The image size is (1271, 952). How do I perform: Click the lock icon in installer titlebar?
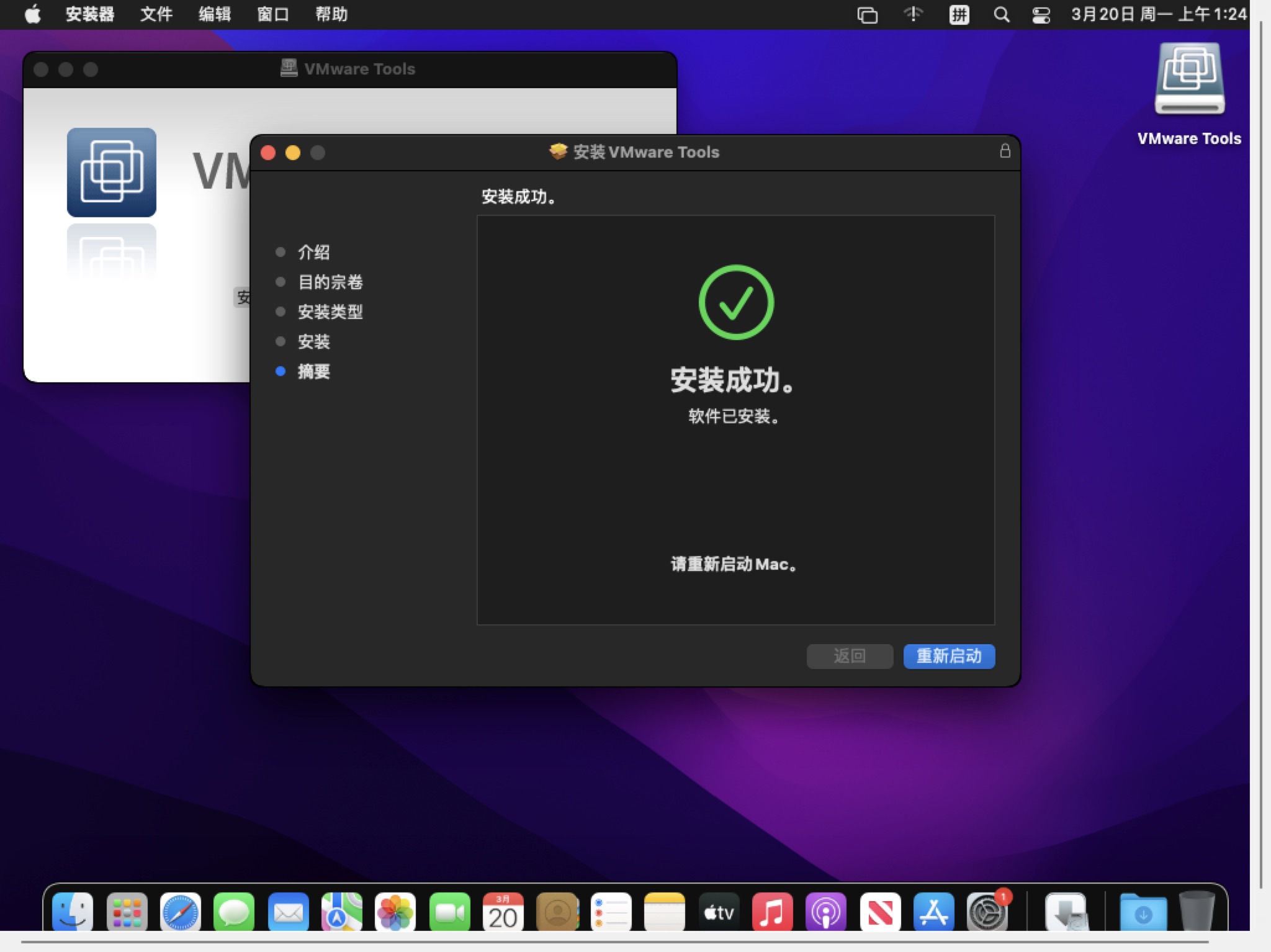coord(1005,151)
